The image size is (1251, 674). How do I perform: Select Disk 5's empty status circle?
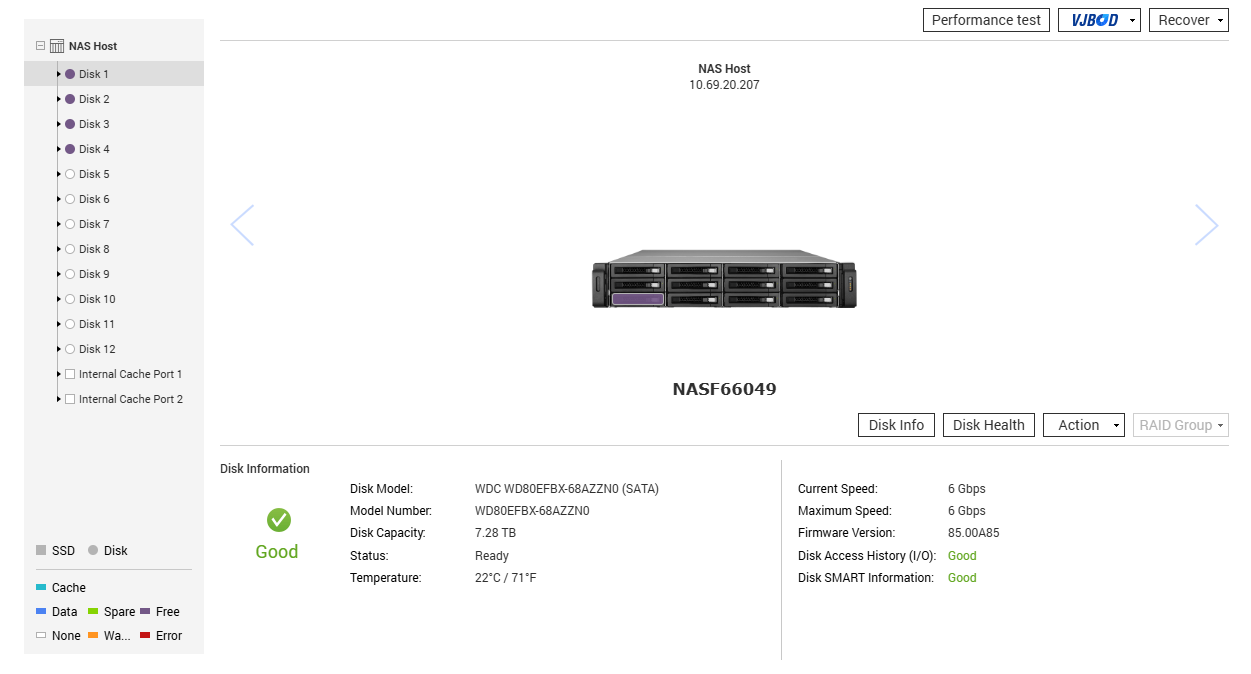tap(68, 173)
